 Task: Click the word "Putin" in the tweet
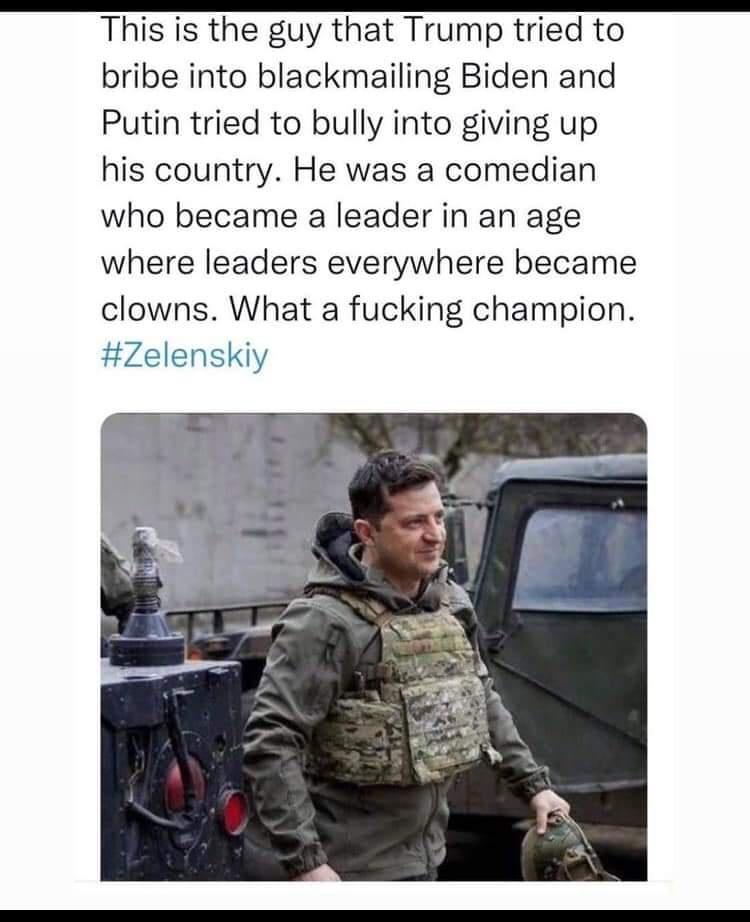pos(140,123)
